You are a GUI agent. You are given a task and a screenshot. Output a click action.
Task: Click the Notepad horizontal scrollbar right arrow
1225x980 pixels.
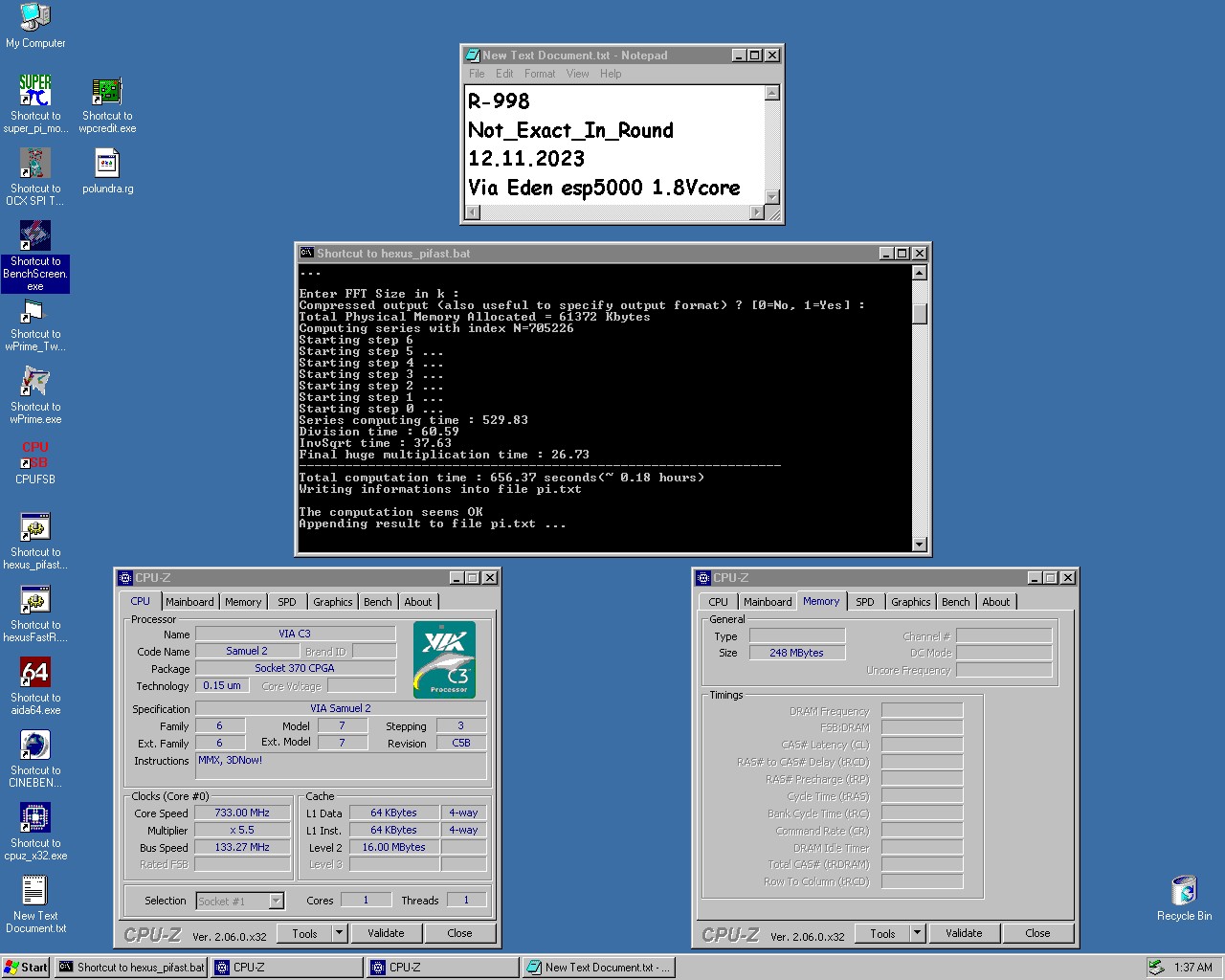(x=757, y=212)
